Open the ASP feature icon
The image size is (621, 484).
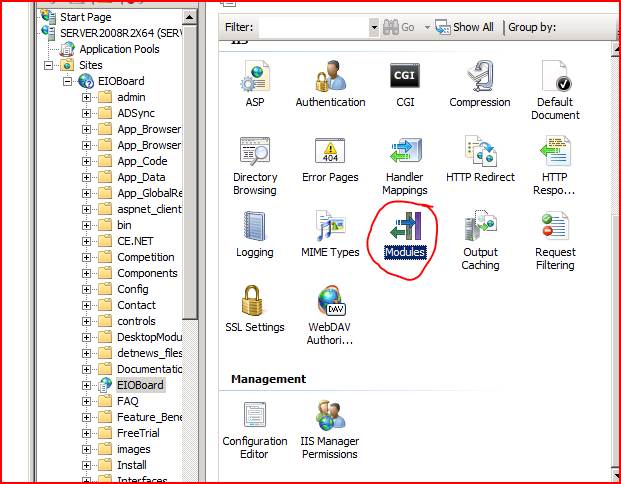click(x=255, y=84)
